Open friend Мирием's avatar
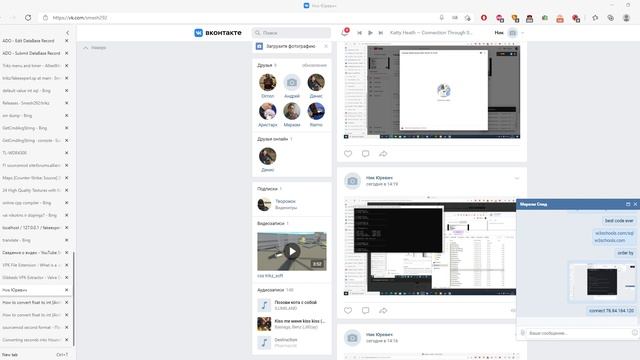 tap(292, 111)
